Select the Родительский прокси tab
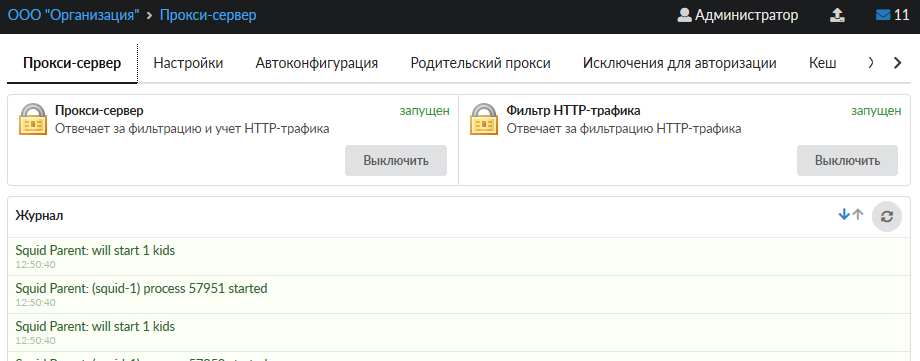Screen dimensions: 920x361 [x=481, y=63]
